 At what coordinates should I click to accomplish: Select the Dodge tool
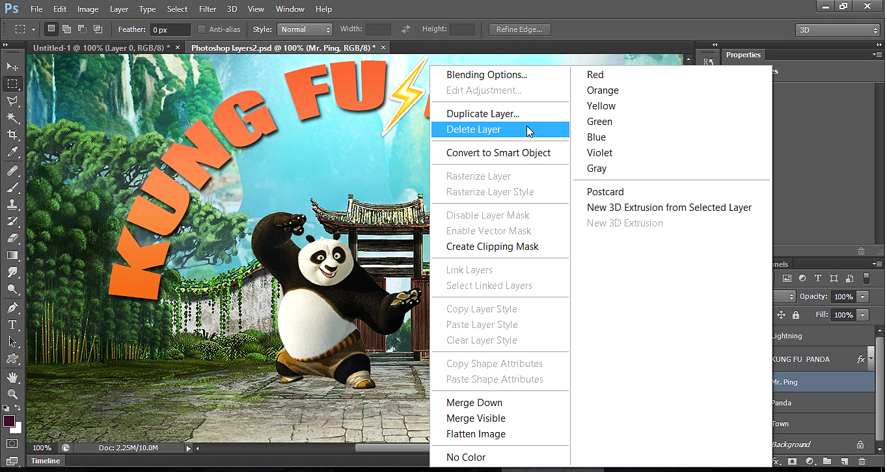coord(12,289)
